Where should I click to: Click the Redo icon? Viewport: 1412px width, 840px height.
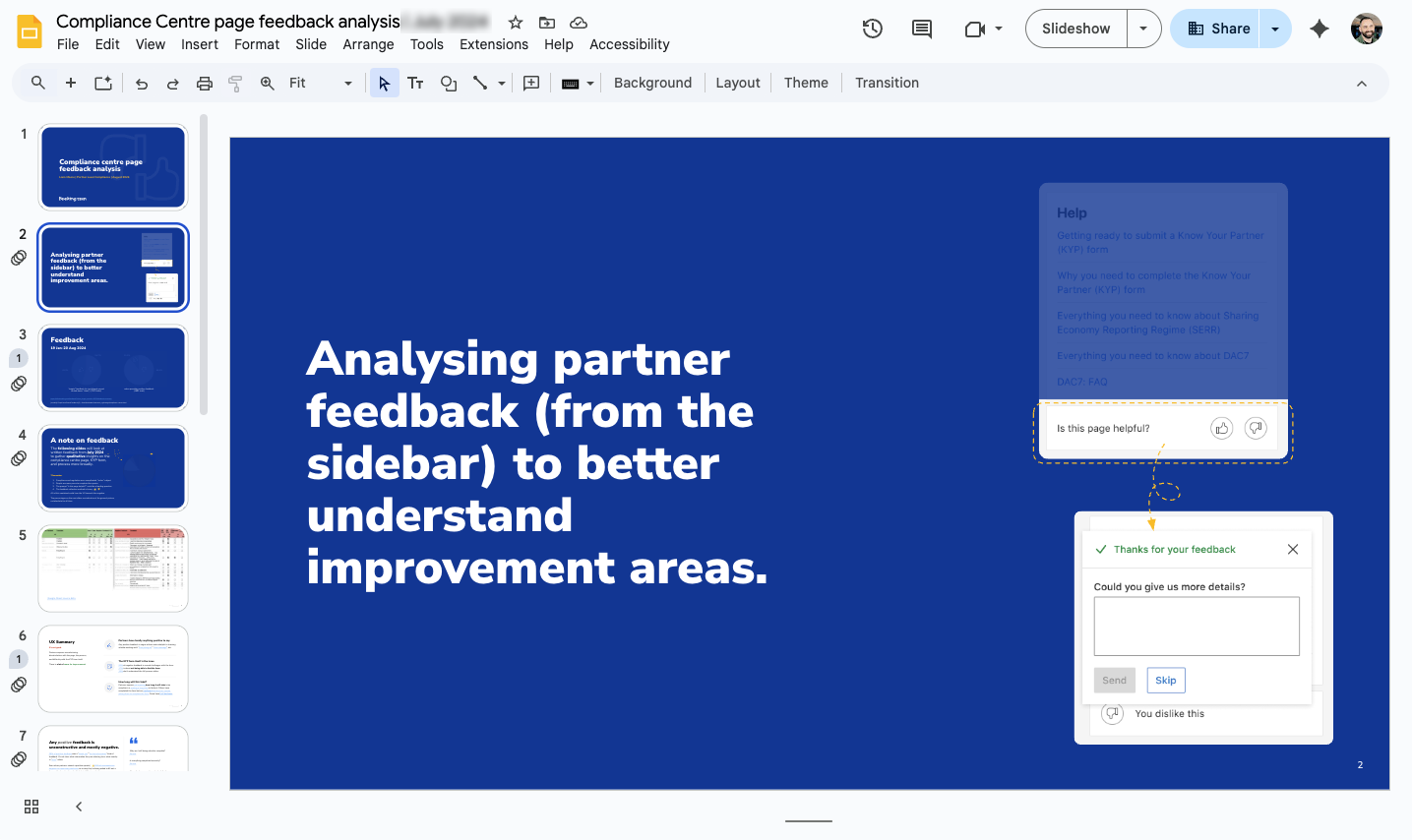pyautogui.click(x=172, y=83)
